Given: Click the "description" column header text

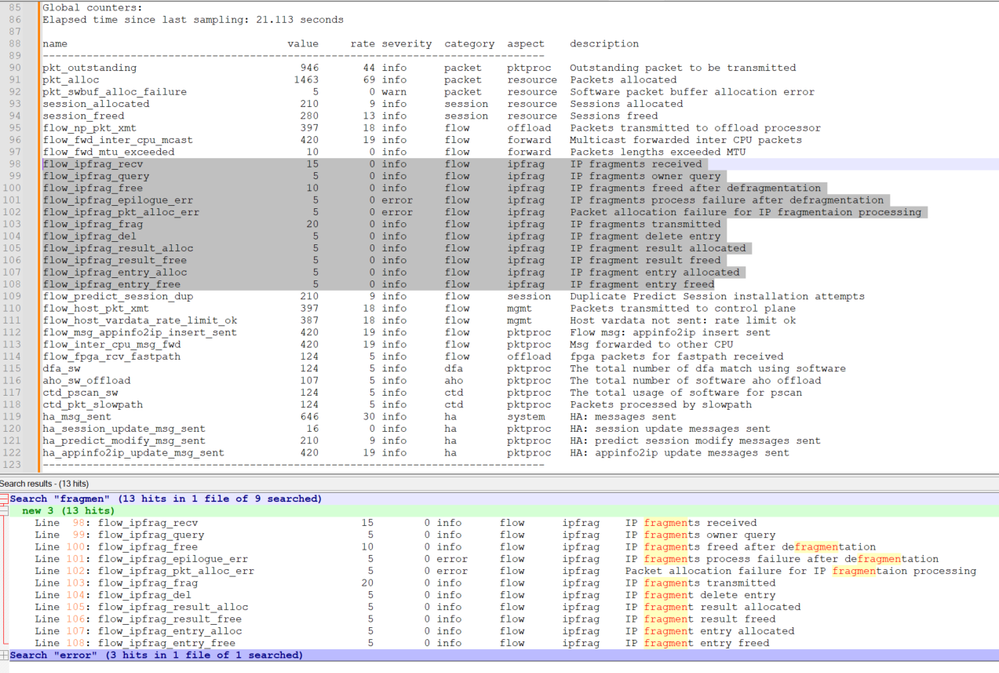Looking at the screenshot, I should point(604,44).
